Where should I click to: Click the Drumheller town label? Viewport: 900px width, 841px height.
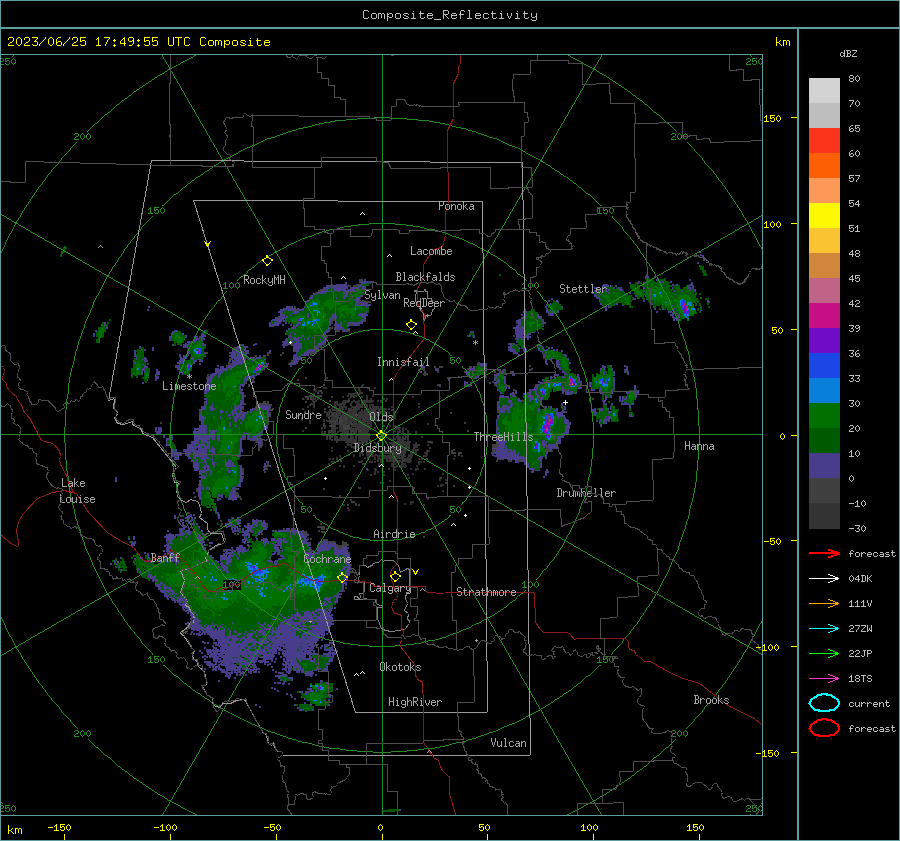[586, 493]
